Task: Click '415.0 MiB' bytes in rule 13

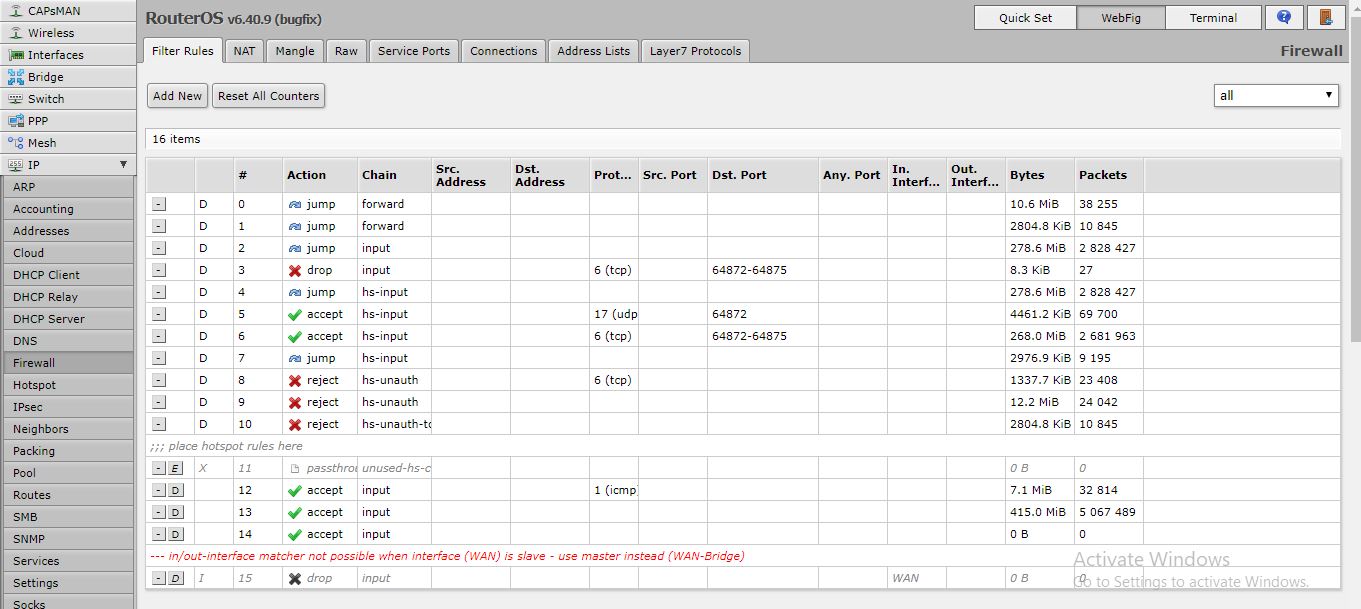Action: point(1037,512)
